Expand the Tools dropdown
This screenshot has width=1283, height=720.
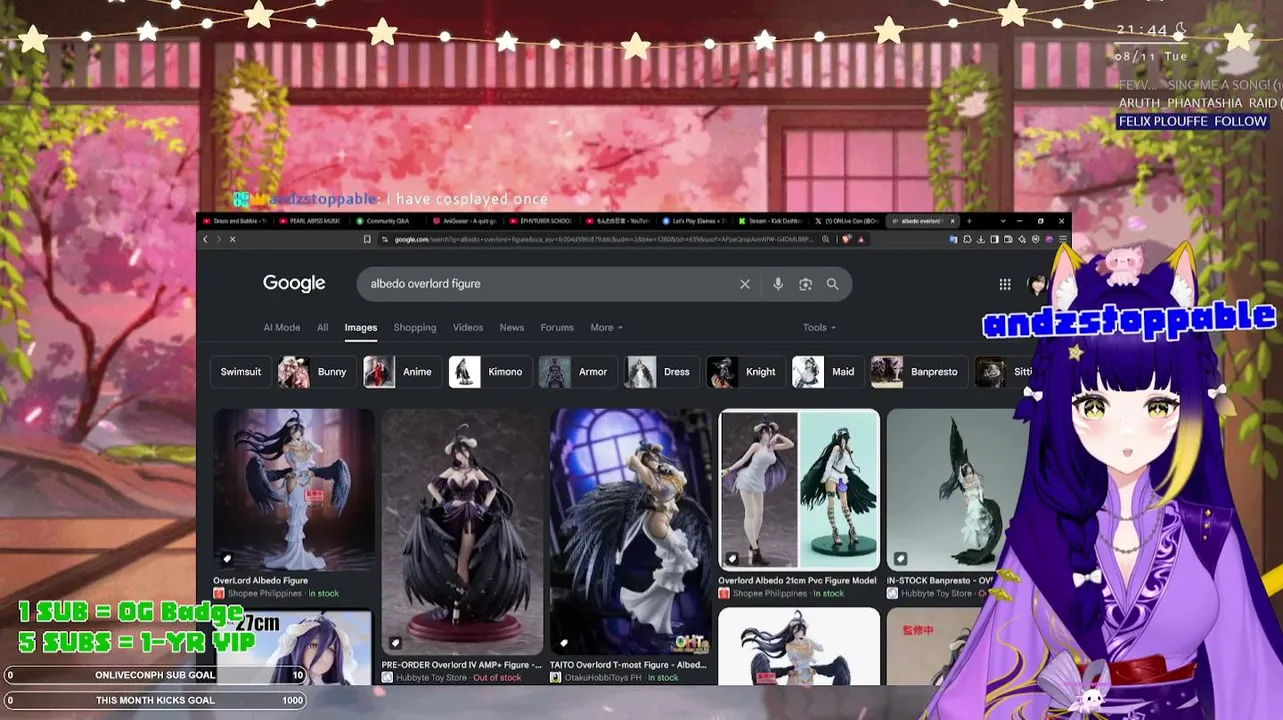(819, 327)
